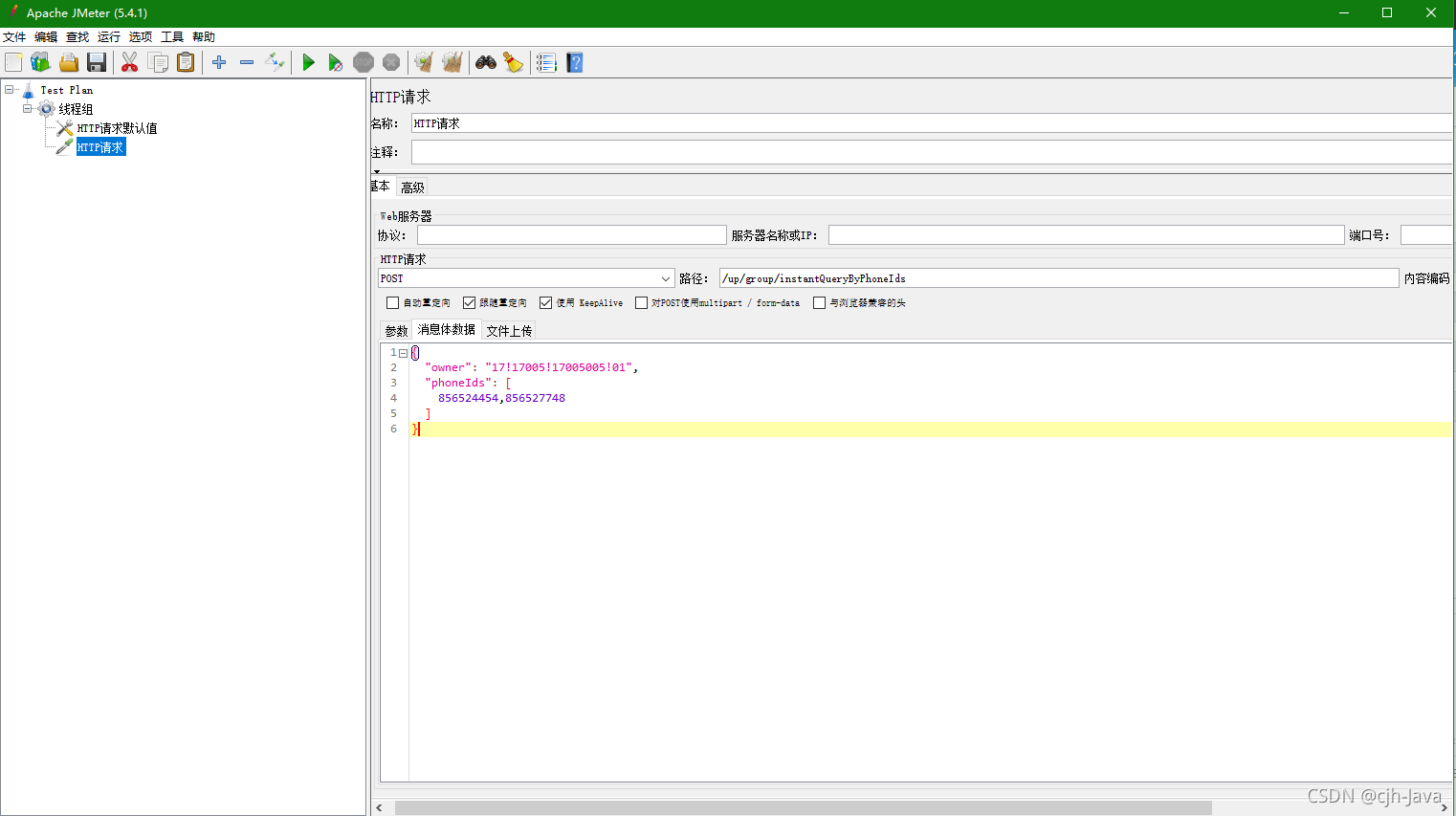Click the small collapse triangle below 注释
The height and width of the screenshot is (816, 1456).
point(377,171)
